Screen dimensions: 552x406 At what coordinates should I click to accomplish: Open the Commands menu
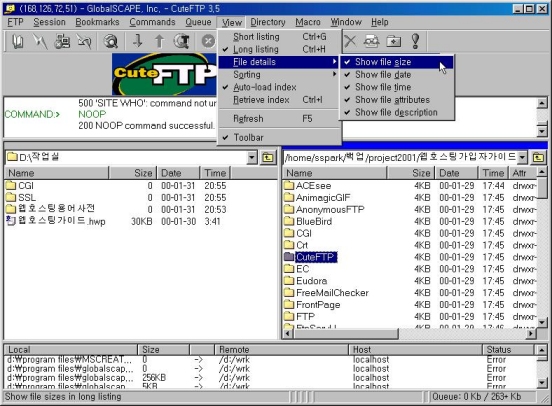(152, 22)
